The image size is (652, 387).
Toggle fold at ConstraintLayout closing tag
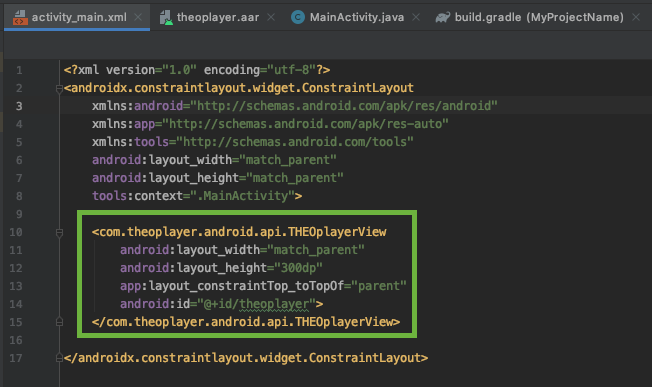pyautogui.click(x=59, y=358)
